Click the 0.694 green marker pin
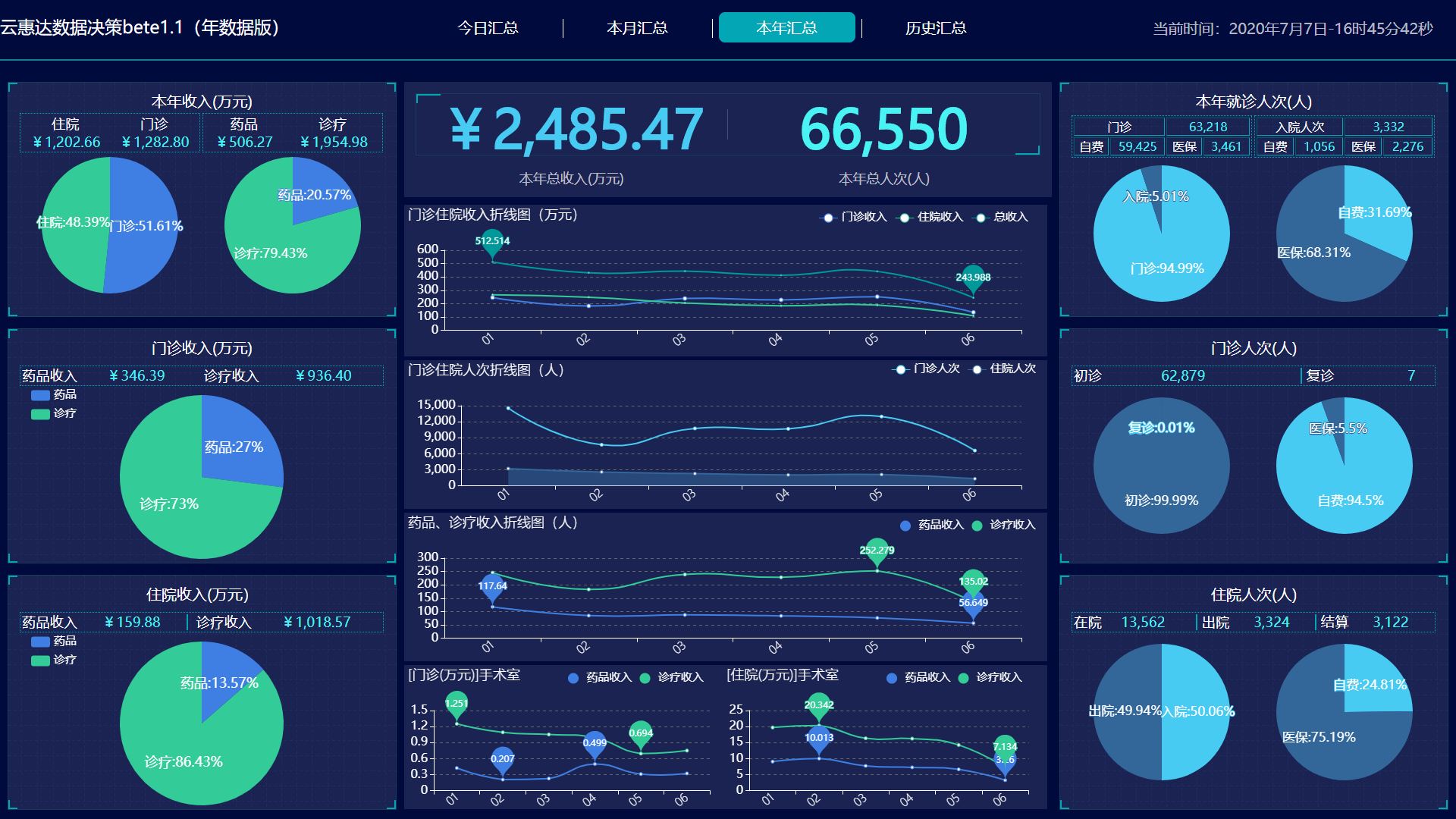Viewport: 1456px width, 819px height. pyautogui.click(x=641, y=733)
